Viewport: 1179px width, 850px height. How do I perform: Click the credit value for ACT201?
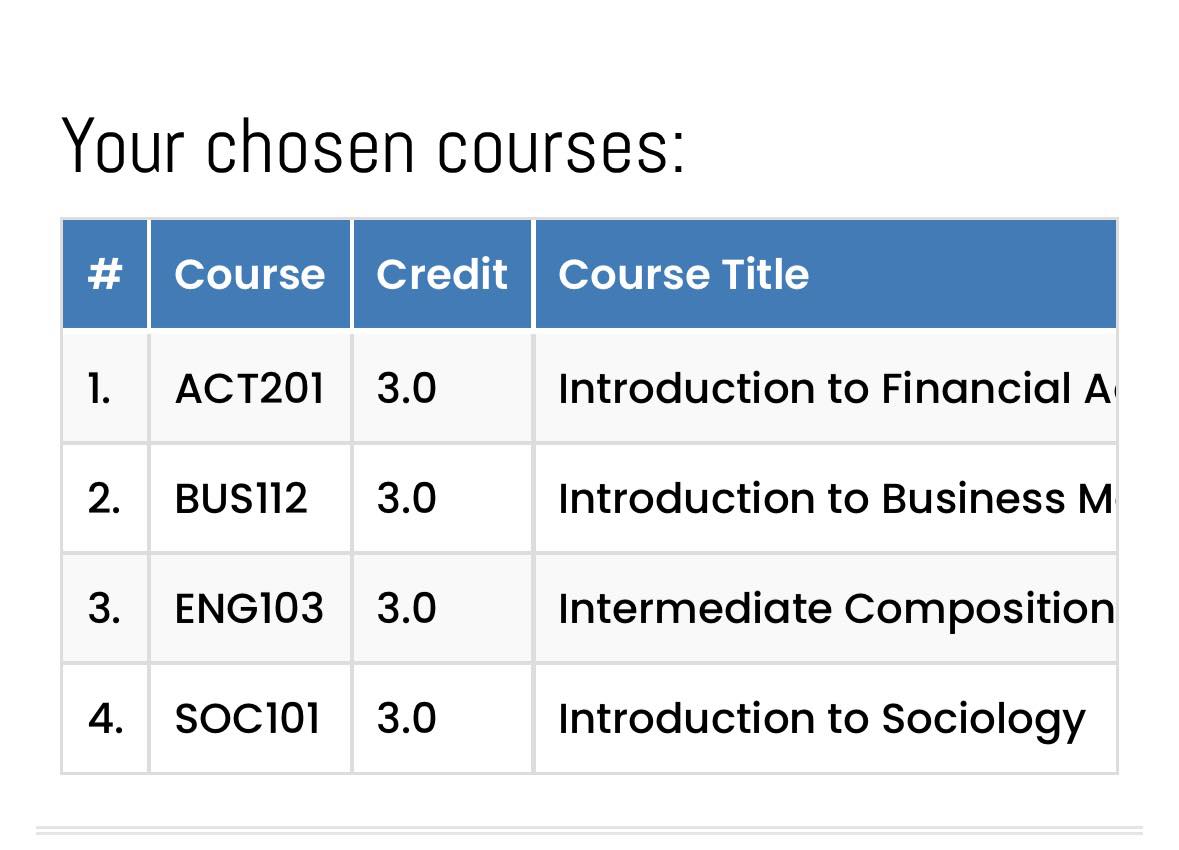click(406, 389)
